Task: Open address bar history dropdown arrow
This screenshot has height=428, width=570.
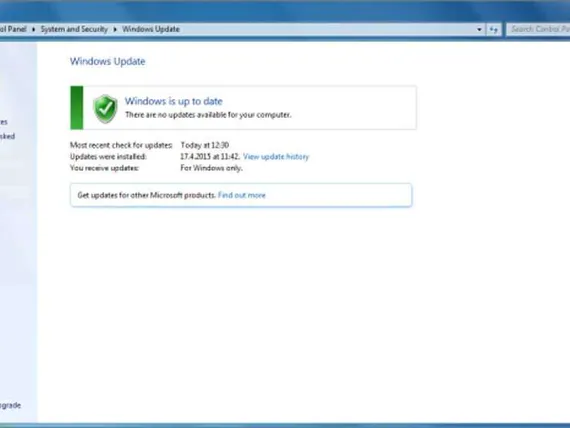Action: tap(479, 29)
